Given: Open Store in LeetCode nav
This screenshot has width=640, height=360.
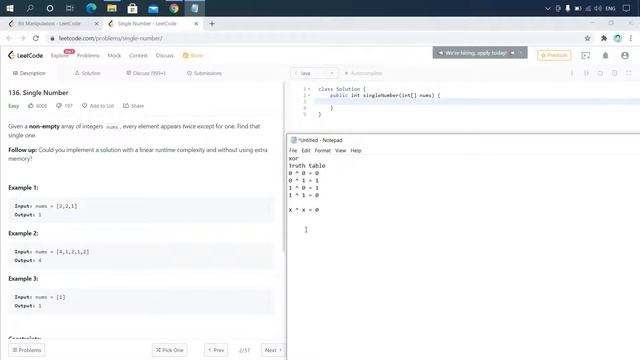Looking at the screenshot, I should click(193, 55).
